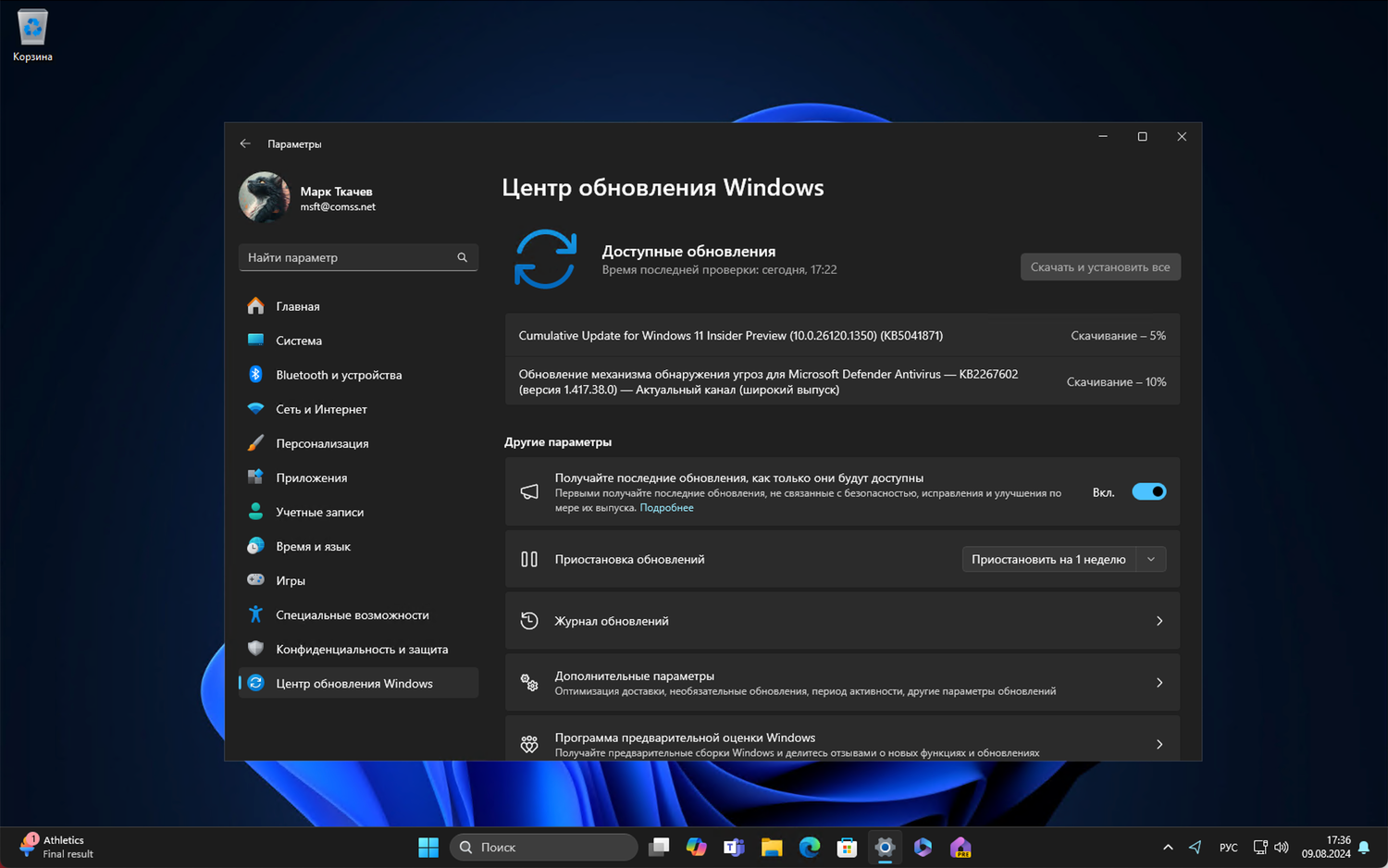
Task: Open Конфиденциальность и защита
Action: [358, 649]
